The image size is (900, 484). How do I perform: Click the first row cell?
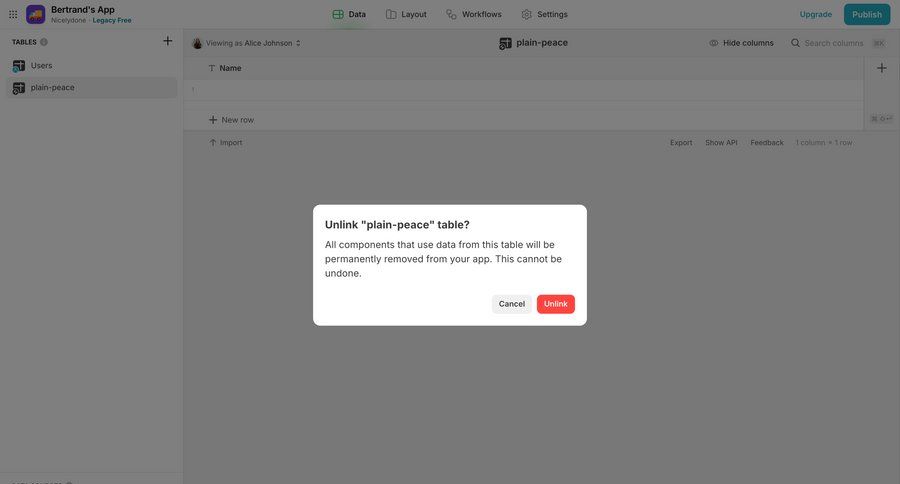523,90
